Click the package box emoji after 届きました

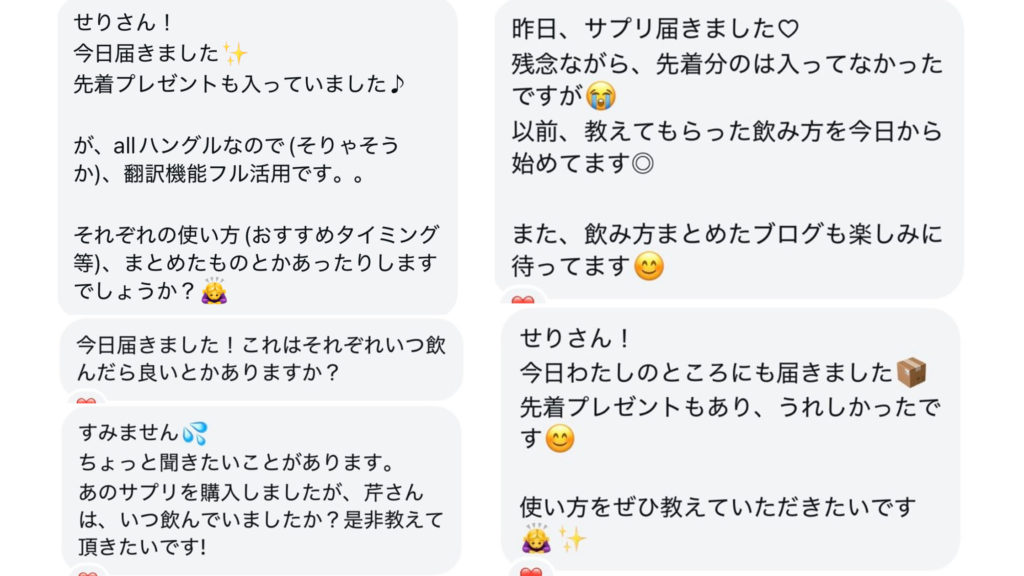pos(911,373)
